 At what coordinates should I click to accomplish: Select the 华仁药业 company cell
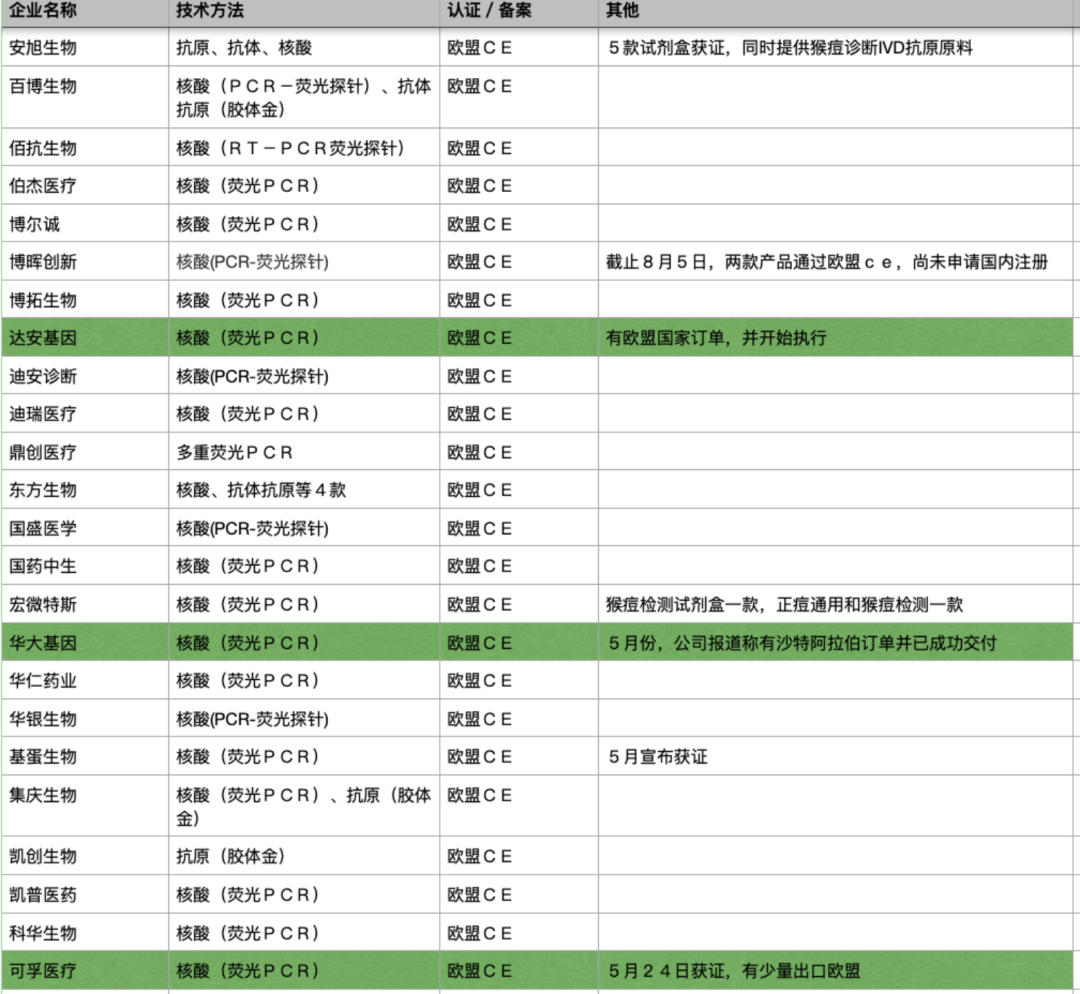(85, 681)
